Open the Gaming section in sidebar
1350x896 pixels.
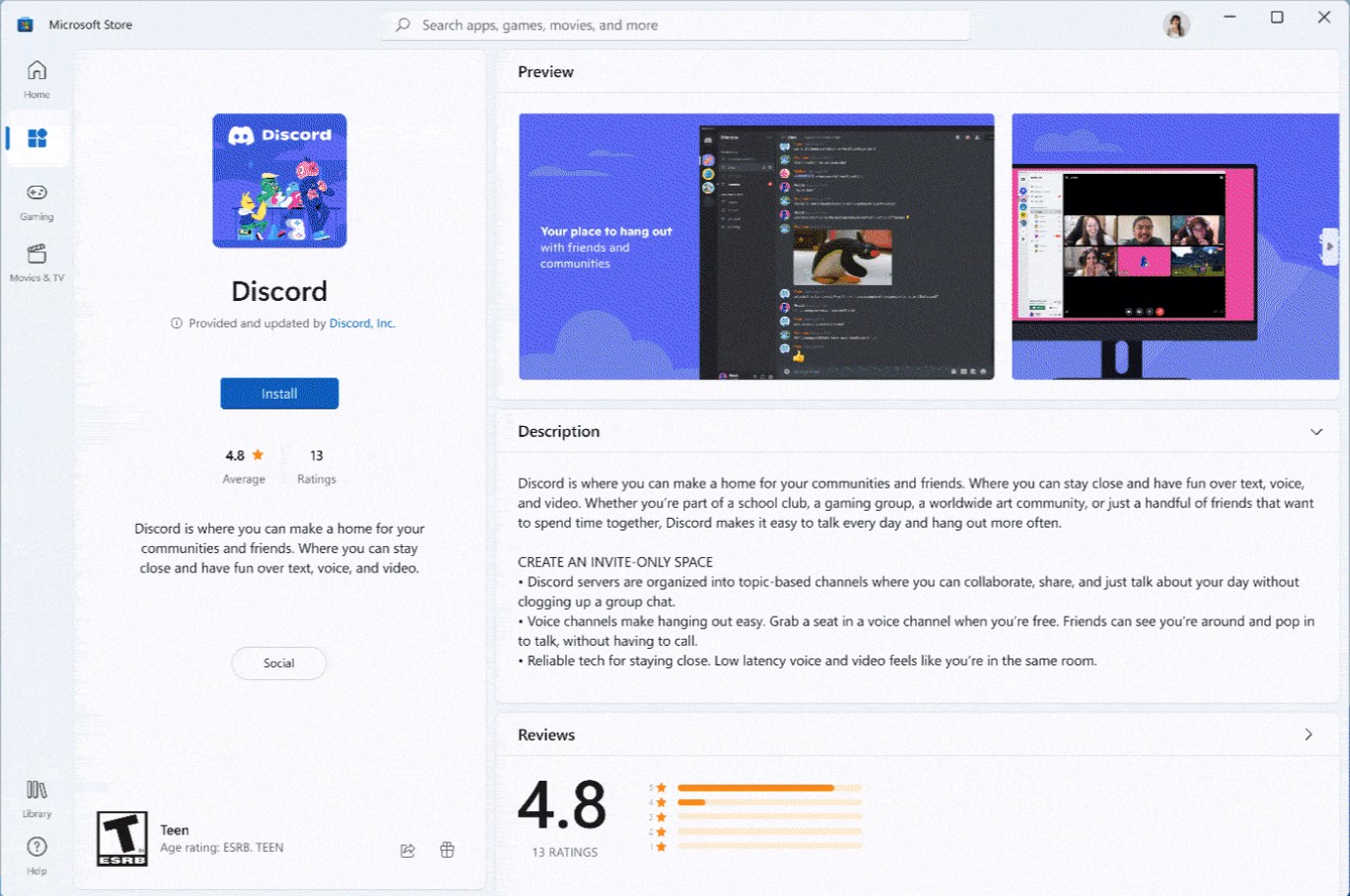pos(37,201)
